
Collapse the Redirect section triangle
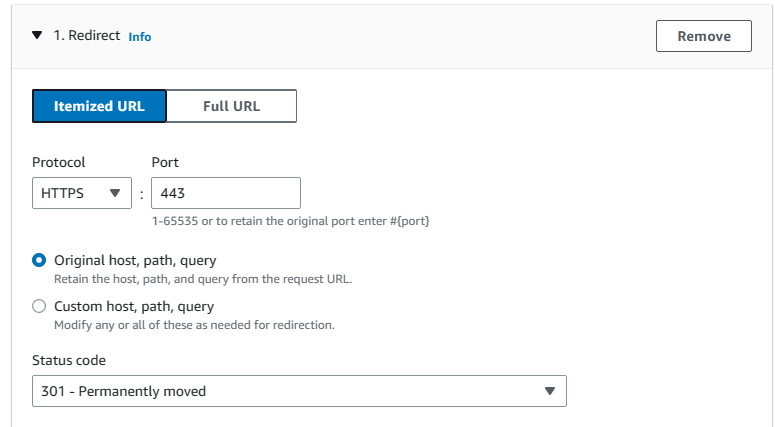tap(37, 35)
